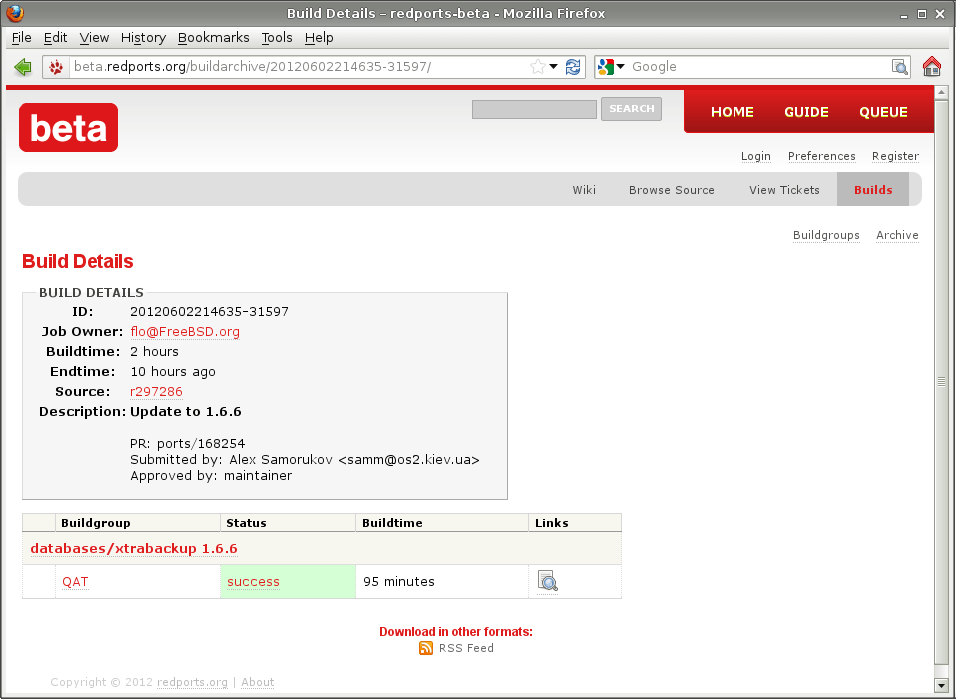Click in the site search text field
Screen dimensions: 956x699
pos(534,110)
